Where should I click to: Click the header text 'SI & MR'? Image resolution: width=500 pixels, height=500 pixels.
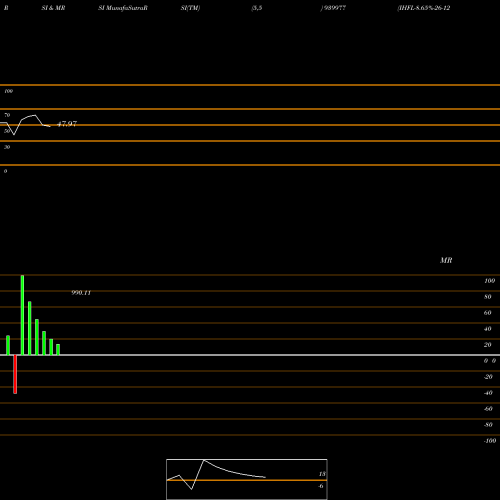[x=53, y=8]
